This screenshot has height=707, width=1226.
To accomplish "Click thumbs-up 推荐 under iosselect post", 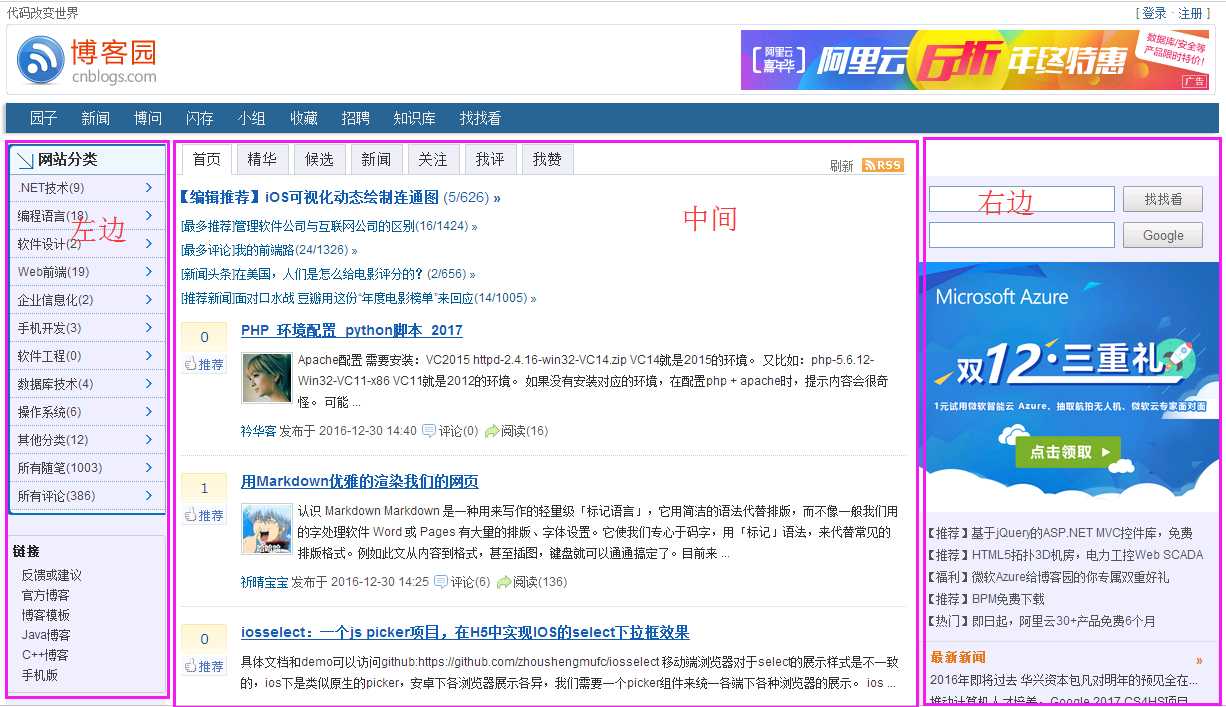I will tap(204, 666).
